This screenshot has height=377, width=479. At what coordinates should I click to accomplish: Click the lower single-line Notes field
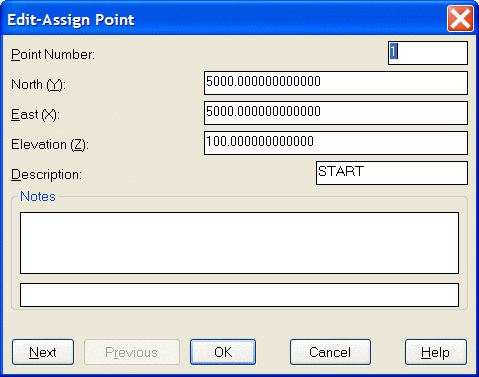click(239, 295)
